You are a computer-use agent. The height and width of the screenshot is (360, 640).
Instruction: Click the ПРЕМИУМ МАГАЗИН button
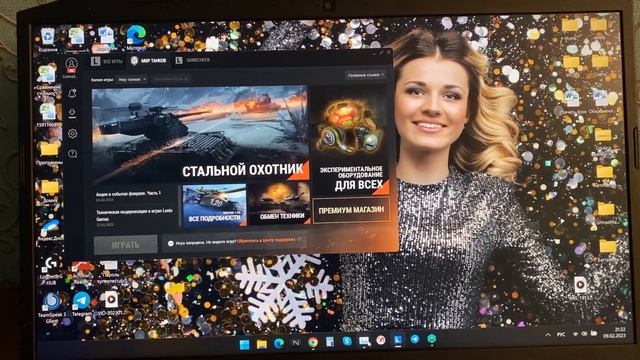(351, 210)
